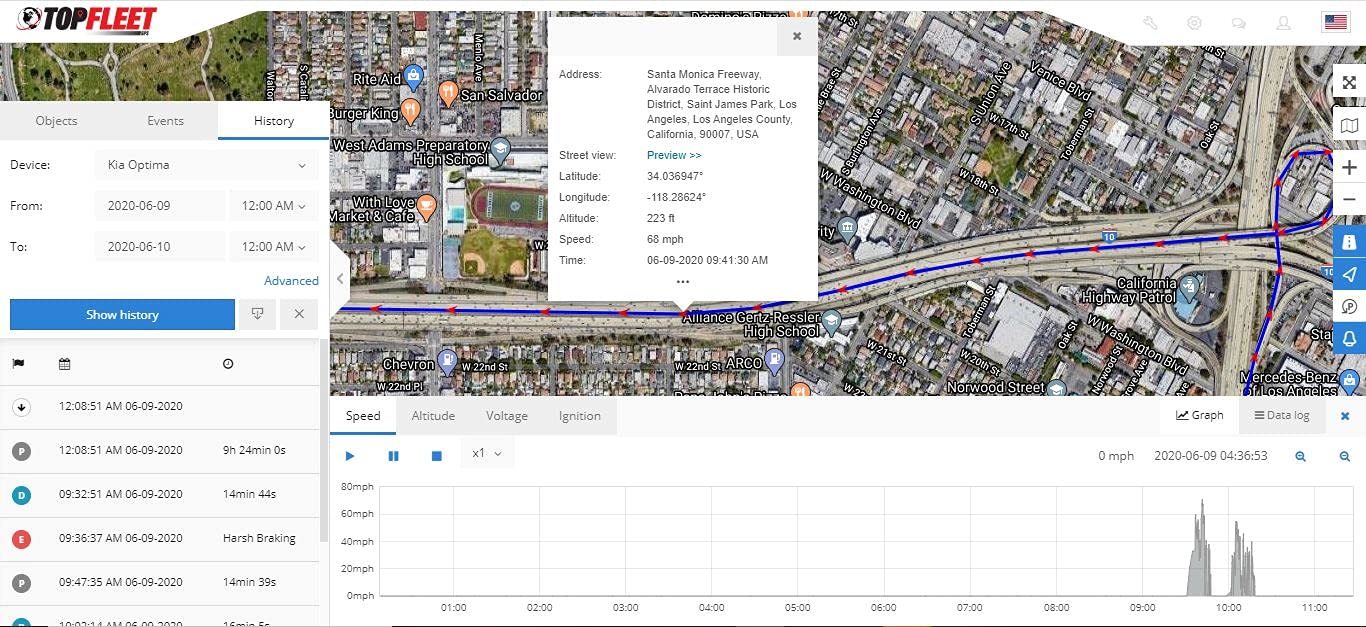Close the address info popup
This screenshot has width=1366, height=627.
point(797,36)
